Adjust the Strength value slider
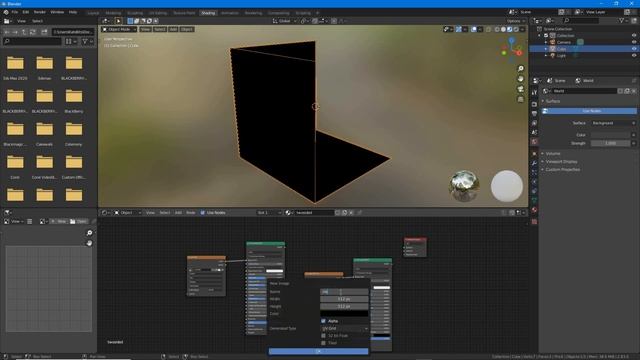Image resolution: width=640 pixels, height=360 pixels. (x=610, y=143)
